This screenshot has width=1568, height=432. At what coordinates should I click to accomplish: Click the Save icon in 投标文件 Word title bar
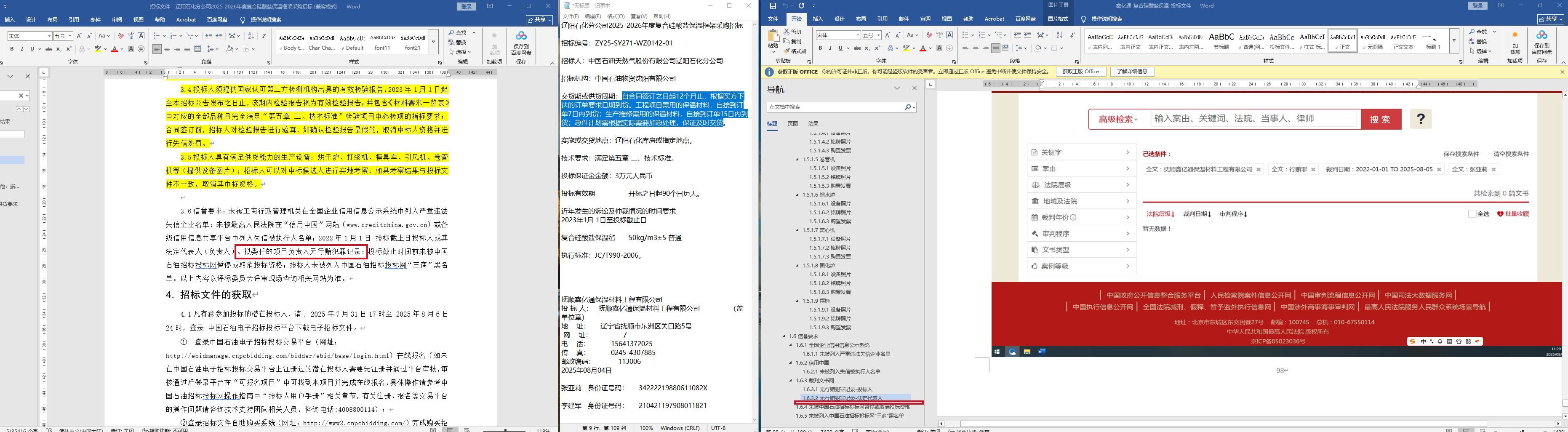(773, 6)
